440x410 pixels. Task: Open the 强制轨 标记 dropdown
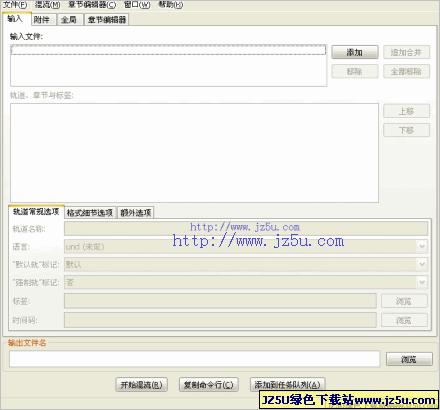(246, 283)
